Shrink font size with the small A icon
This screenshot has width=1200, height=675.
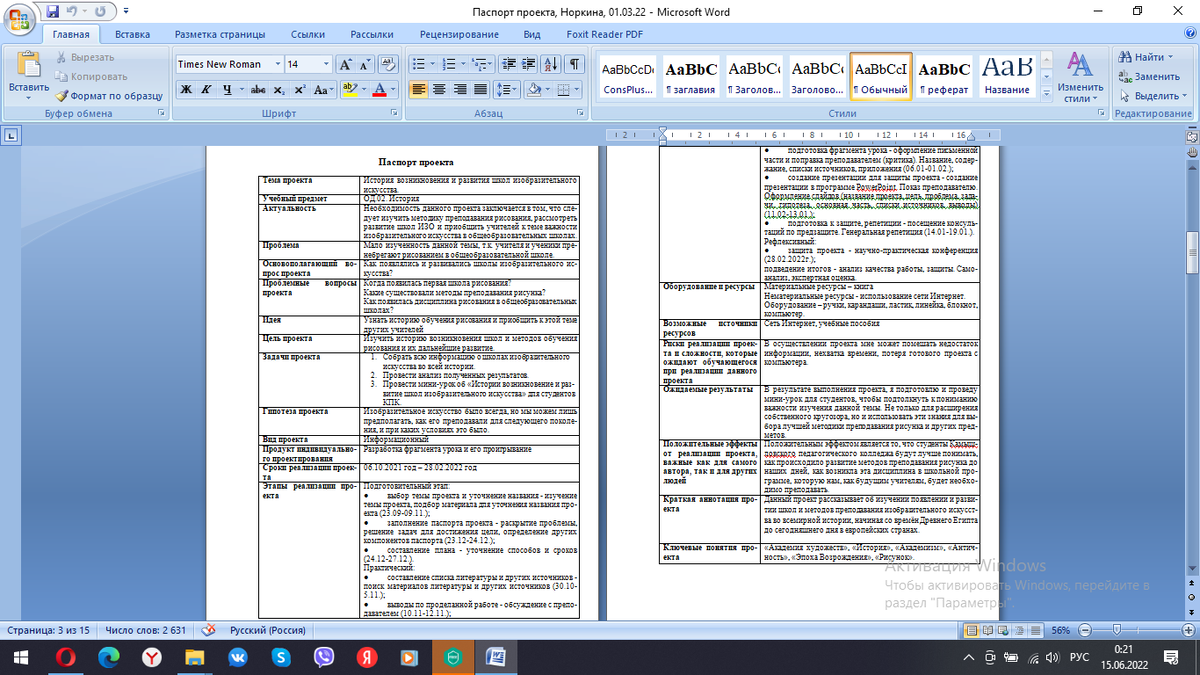click(364, 64)
